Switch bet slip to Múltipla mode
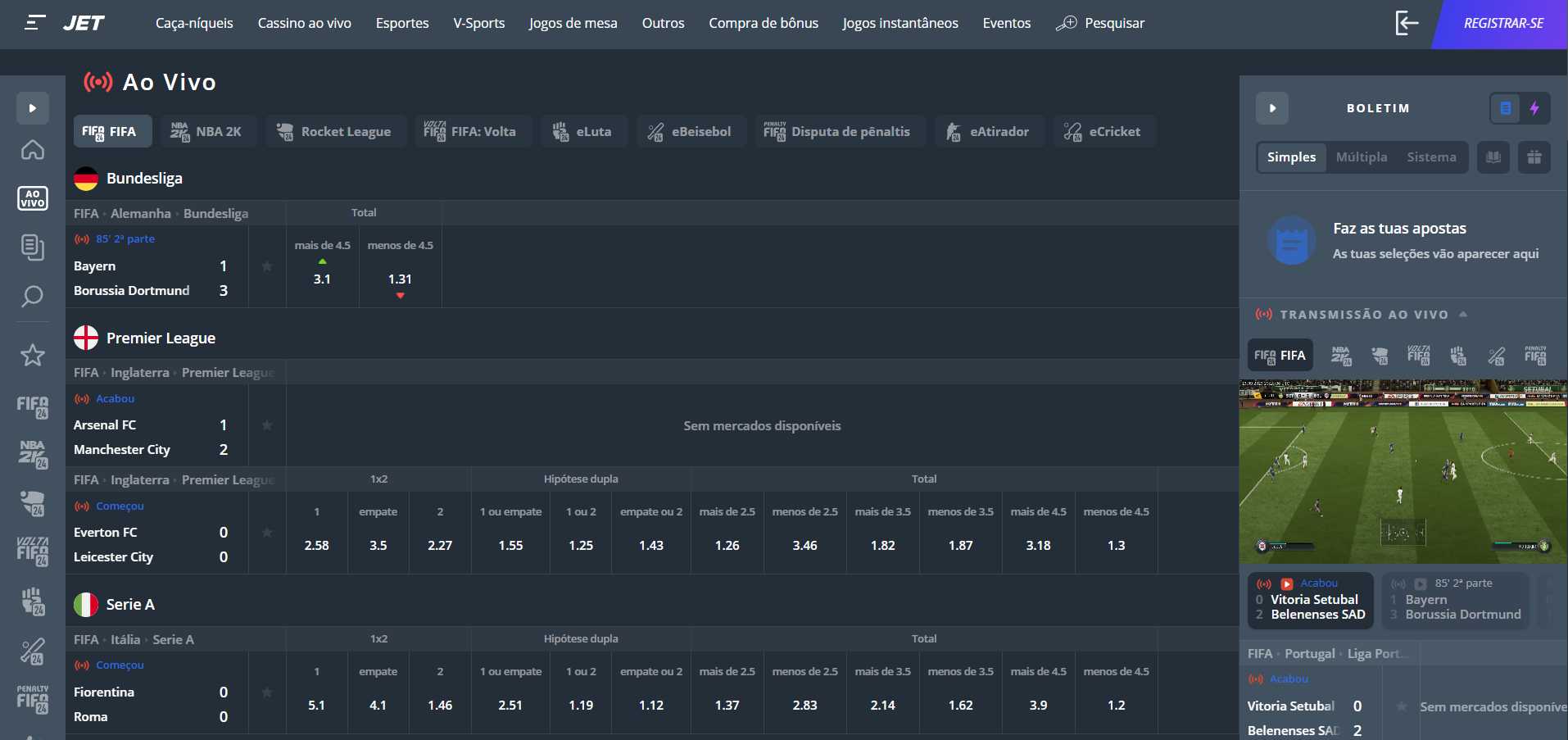Viewport: 1568px width, 740px height. pyautogui.click(x=1362, y=157)
